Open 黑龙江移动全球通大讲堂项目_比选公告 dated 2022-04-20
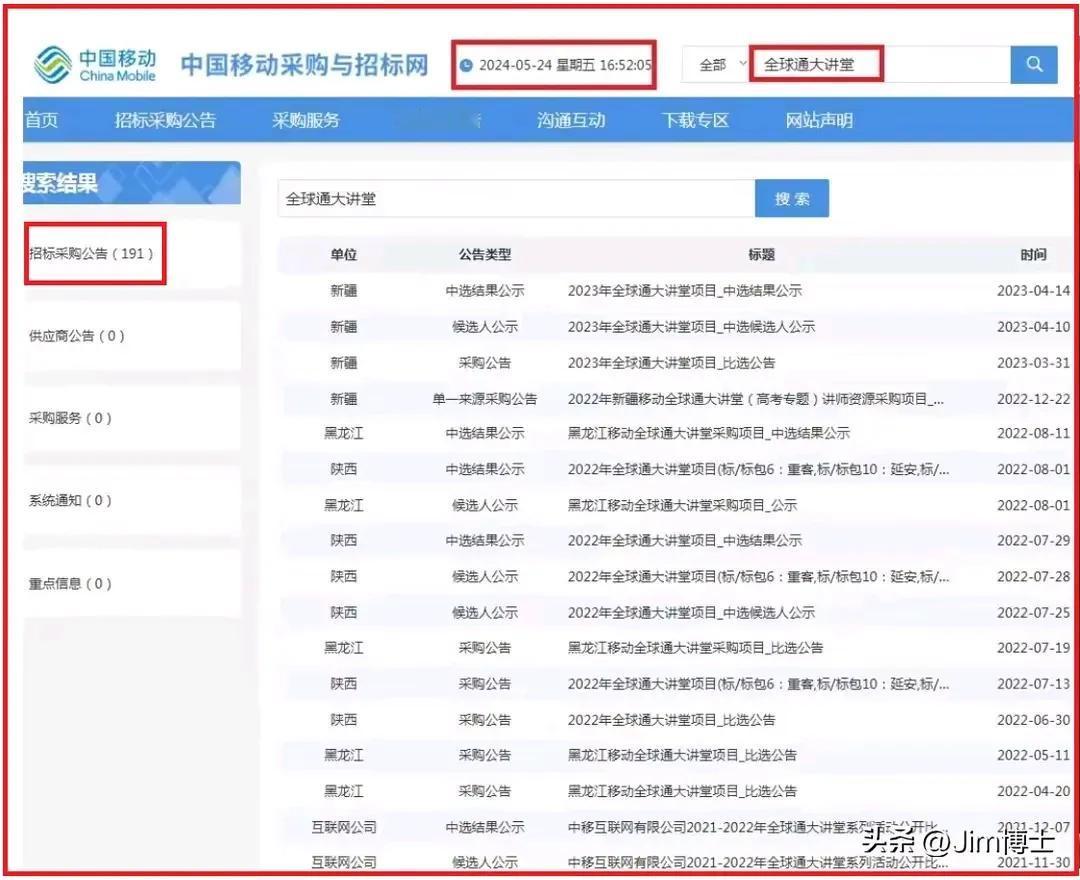Screen dimensions: 1080x880 [x=682, y=790]
